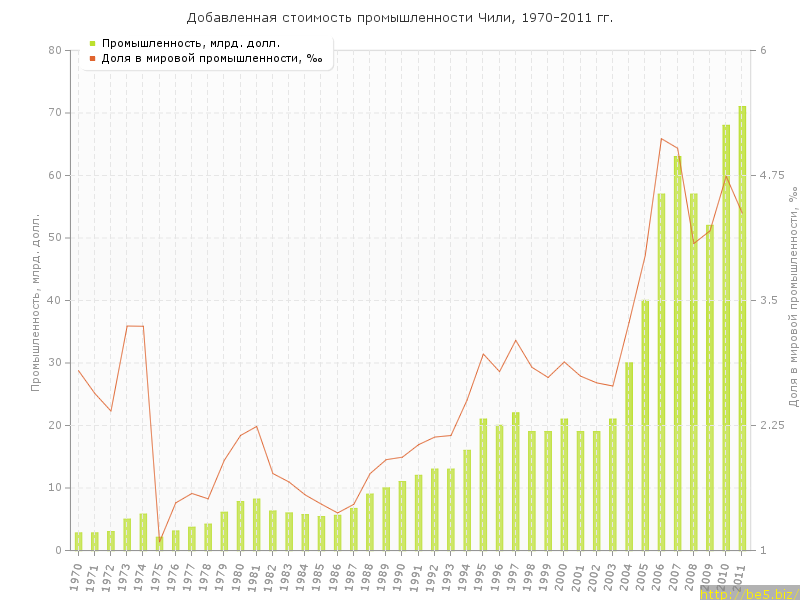Select the green bar for year 2004

(629, 456)
